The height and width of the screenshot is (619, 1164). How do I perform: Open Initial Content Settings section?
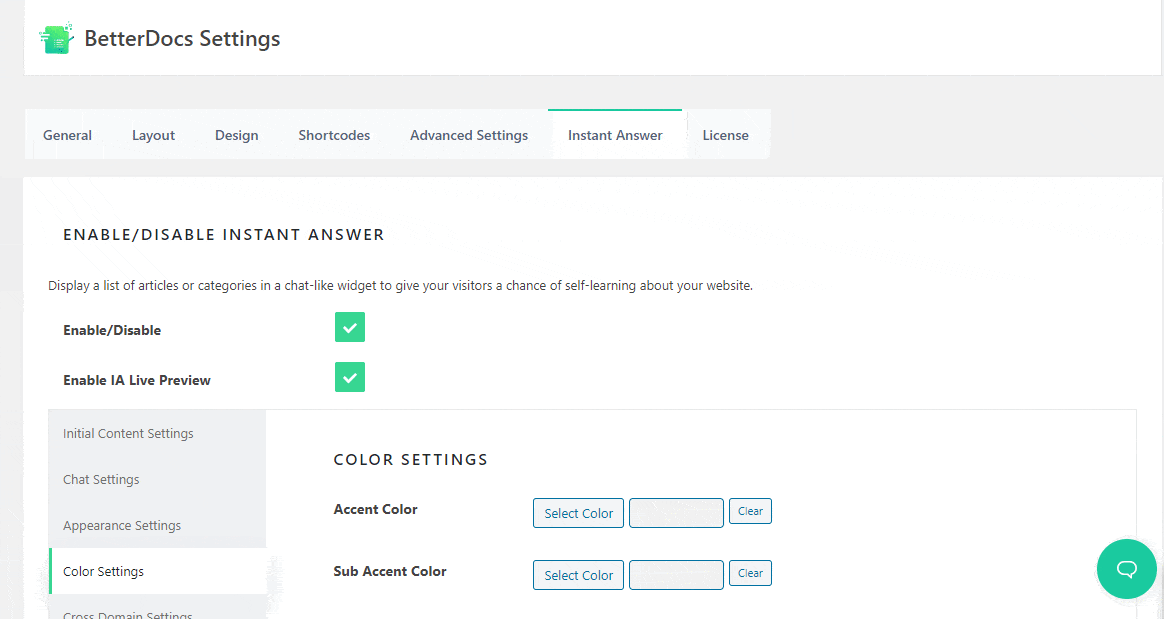pyautogui.click(x=128, y=434)
